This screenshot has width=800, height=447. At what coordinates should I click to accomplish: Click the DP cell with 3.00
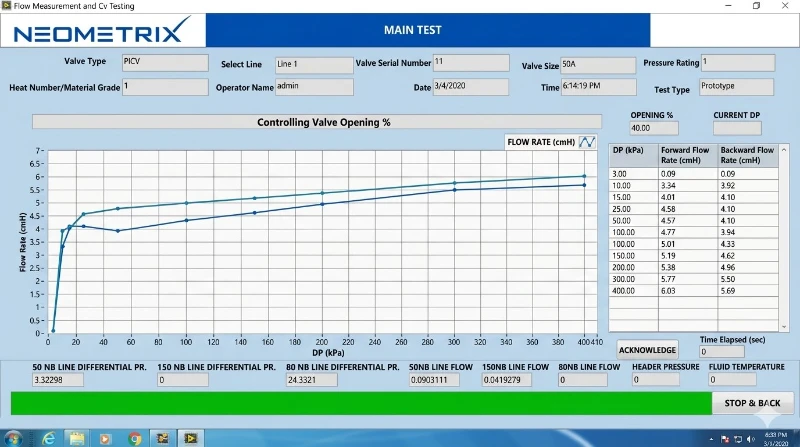[633, 173]
